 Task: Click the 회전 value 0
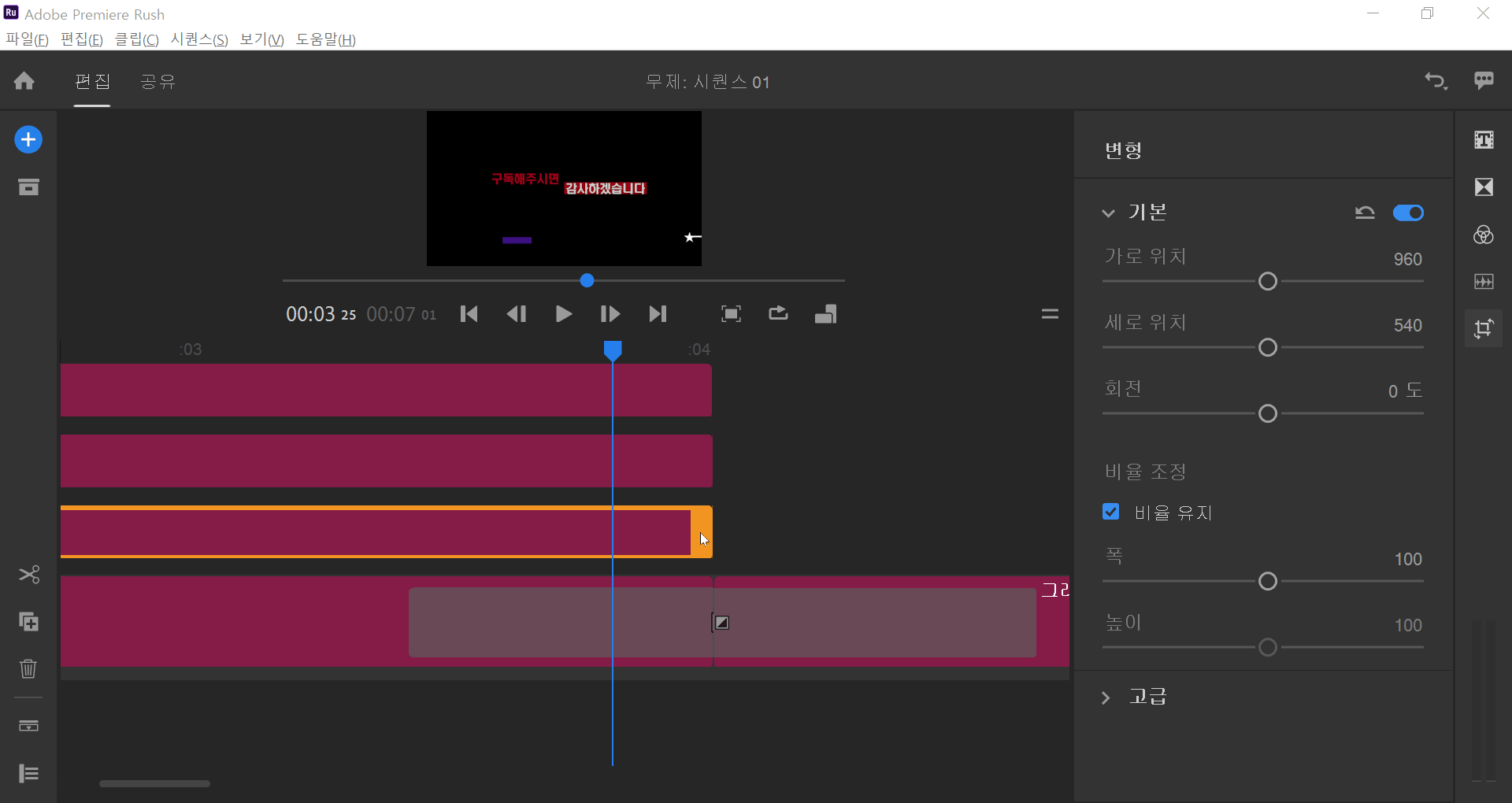coord(1393,391)
